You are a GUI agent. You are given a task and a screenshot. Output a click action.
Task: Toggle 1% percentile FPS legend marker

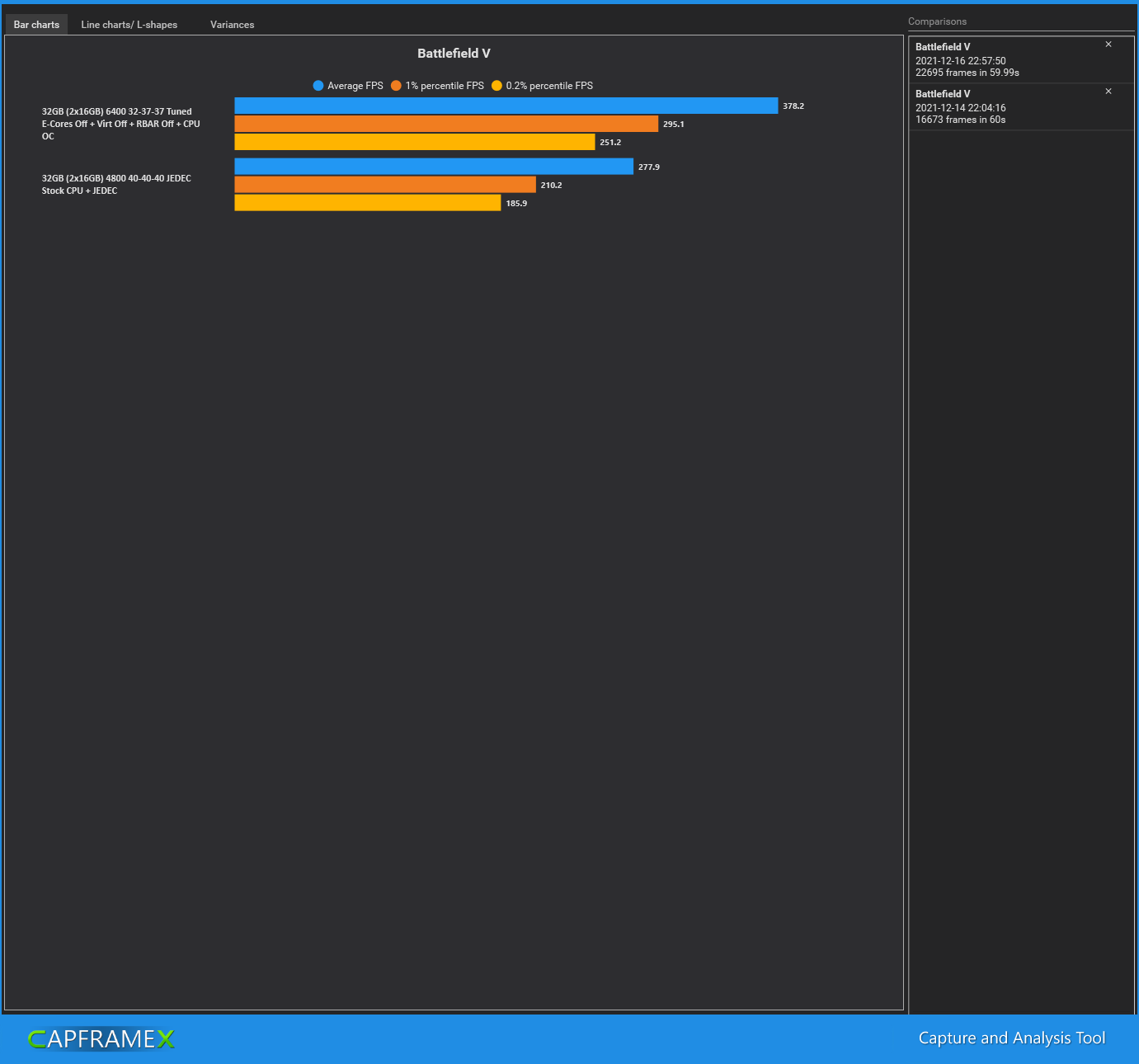[396, 86]
